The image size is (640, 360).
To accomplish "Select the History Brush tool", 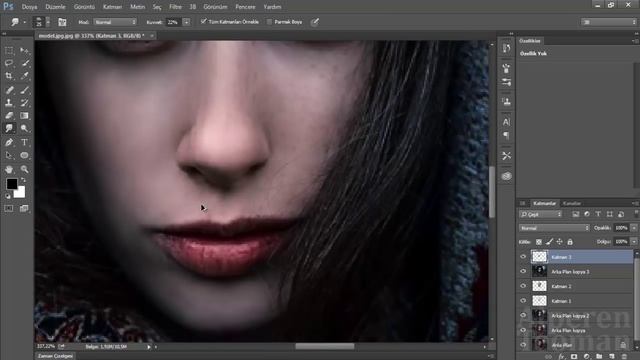I will (24, 103).
